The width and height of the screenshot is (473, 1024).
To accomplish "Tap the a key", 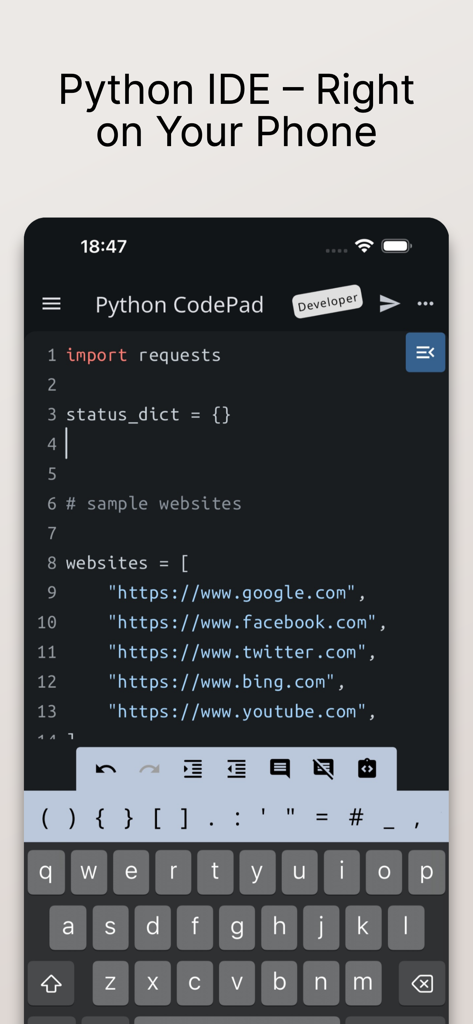I will pyautogui.click(x=67, y=927).
